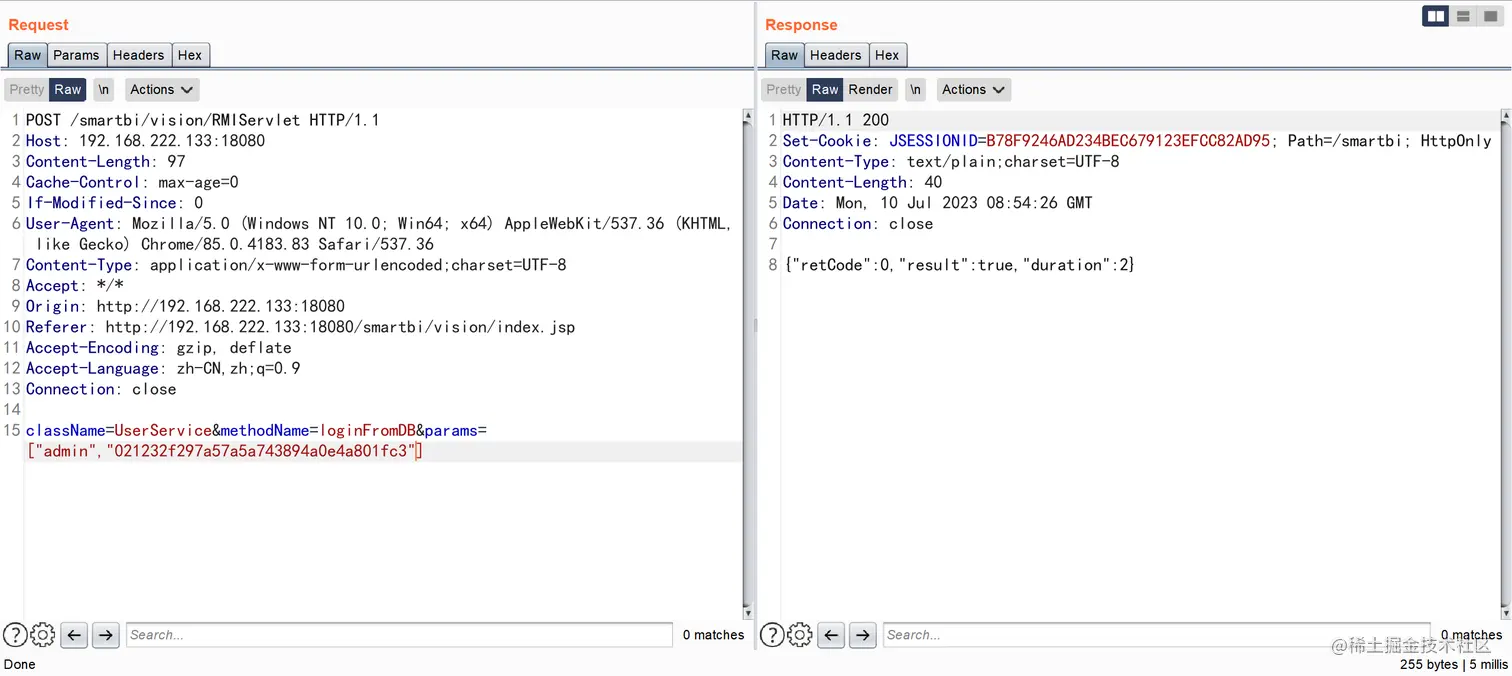Switch Response view to Raw mode
This screenshot has width=1512, height=676.
coord(825,89)
